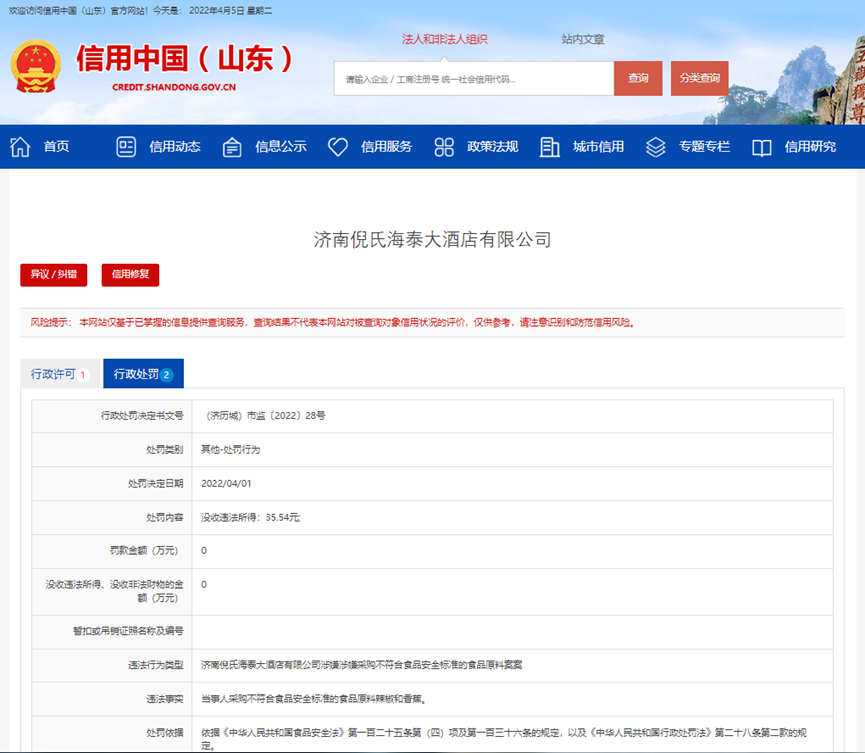
Task: Switch to 行政许可 tab
Action: pos(61,374)
